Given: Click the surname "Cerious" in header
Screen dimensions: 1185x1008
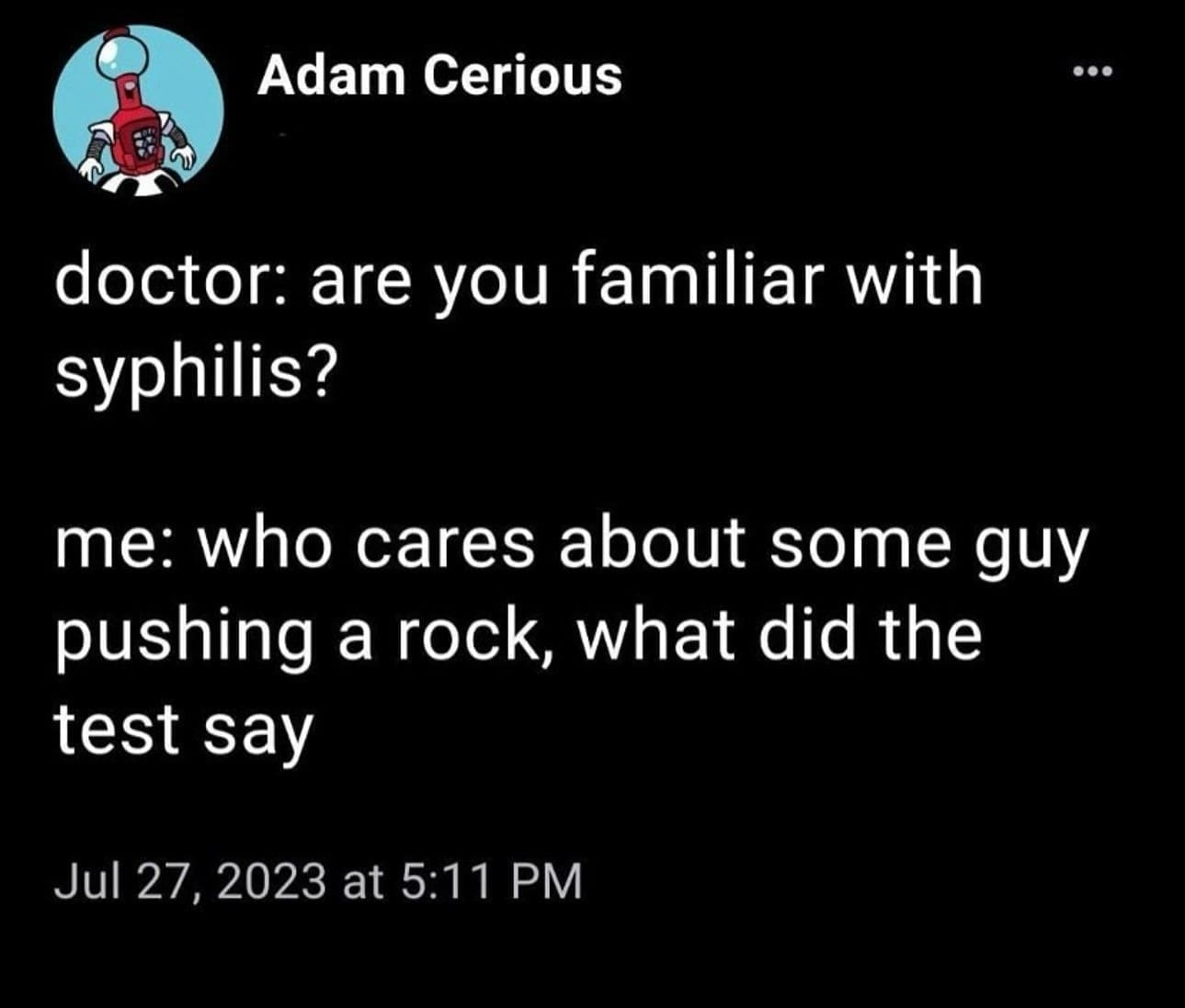Looking at the screenshot, I should click(x=522, y=75).
